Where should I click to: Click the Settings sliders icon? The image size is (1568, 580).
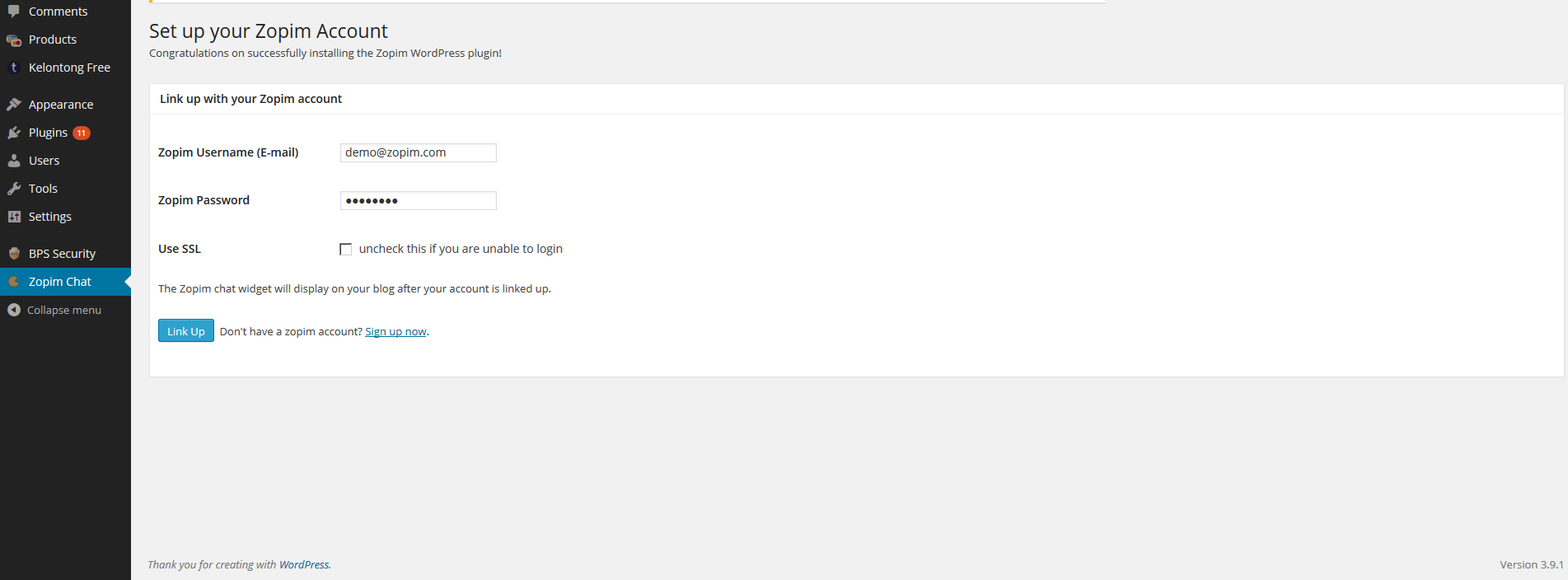14,217
